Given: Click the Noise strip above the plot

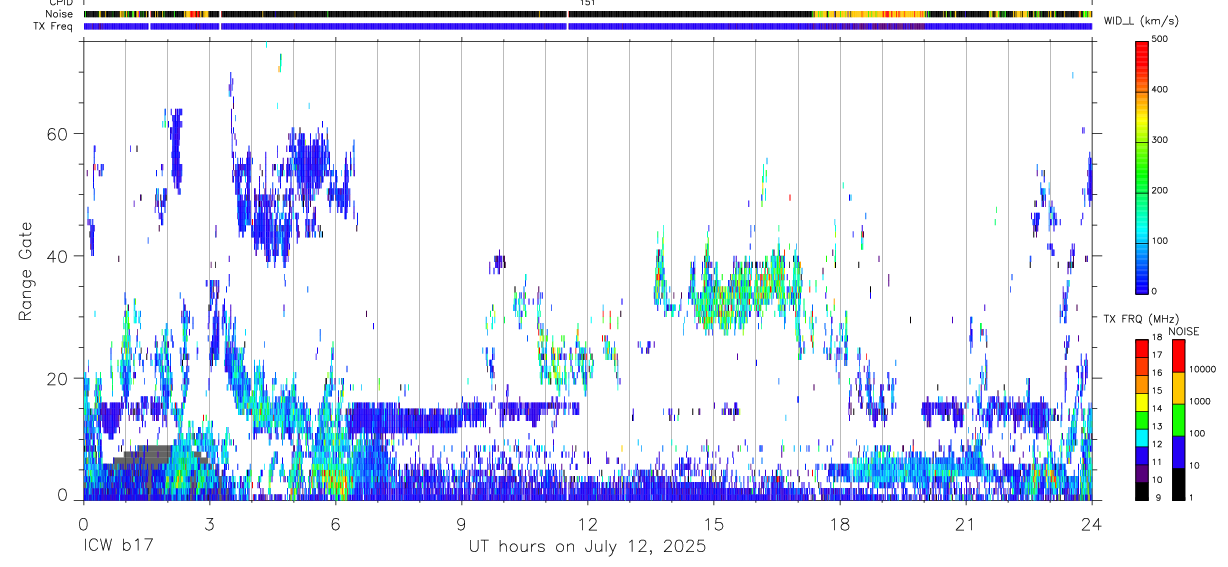Looking at the screenshot, I should point(588,14).
